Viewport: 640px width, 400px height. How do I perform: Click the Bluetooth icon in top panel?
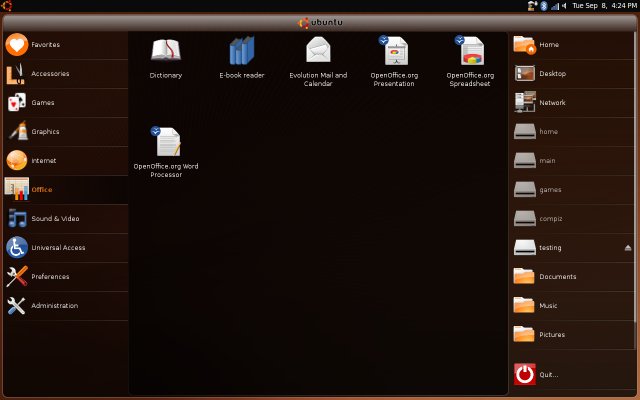click(544, 6)
